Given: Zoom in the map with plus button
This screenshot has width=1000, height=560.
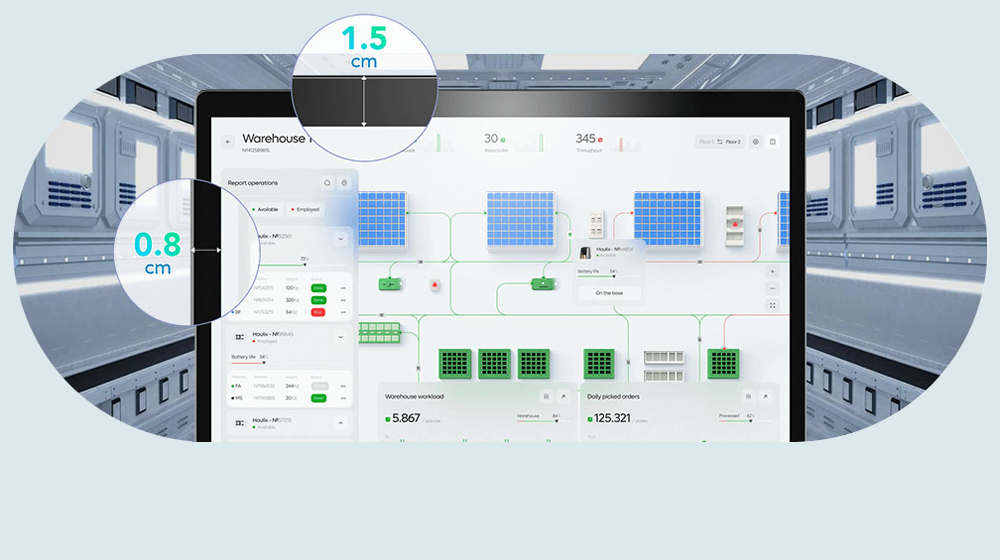Looking at the screenshot, I should pyautogui.click(x=772, y=271).
